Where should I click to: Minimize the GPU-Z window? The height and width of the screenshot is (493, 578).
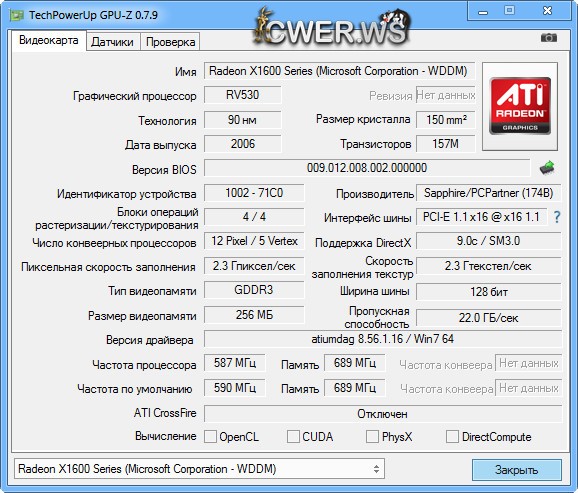[483, 12]
